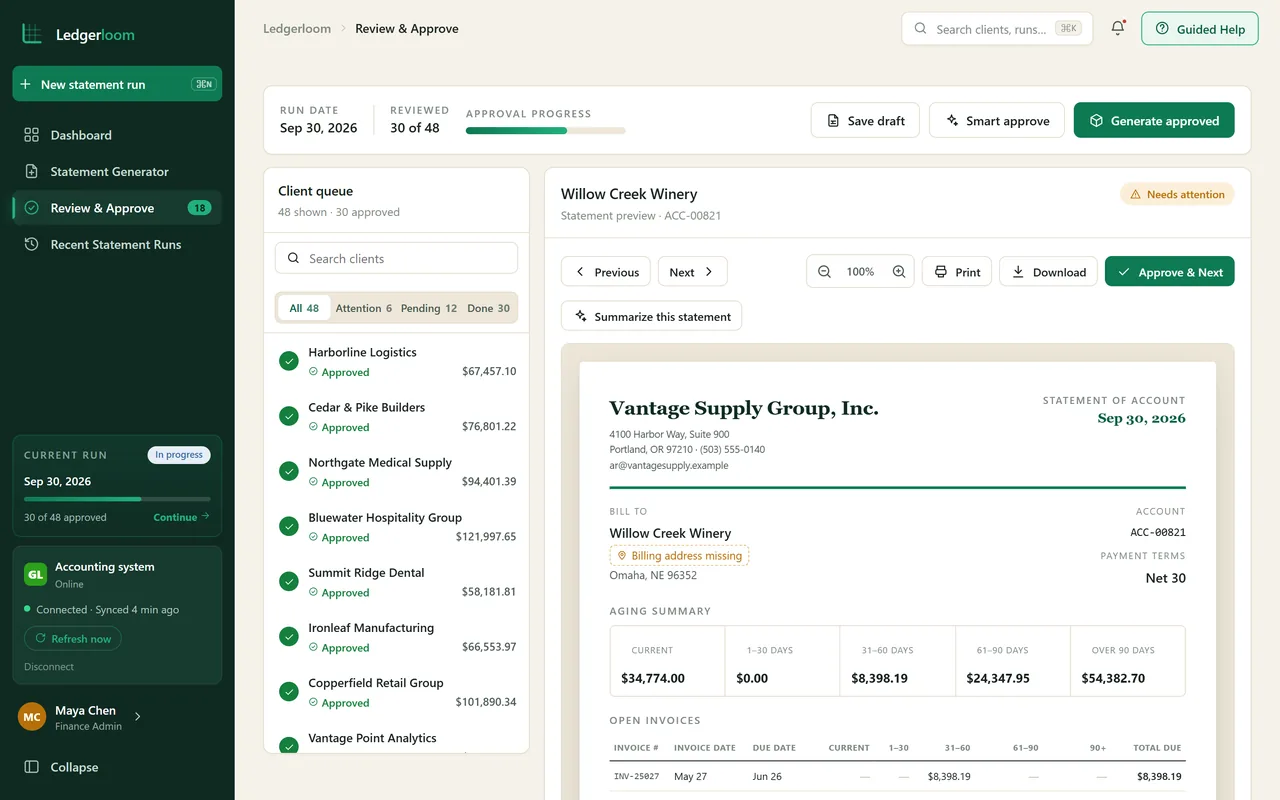Click the notification bell icon
Image resolution: width=1280 pixels, height=800 pixels.
1118,28
